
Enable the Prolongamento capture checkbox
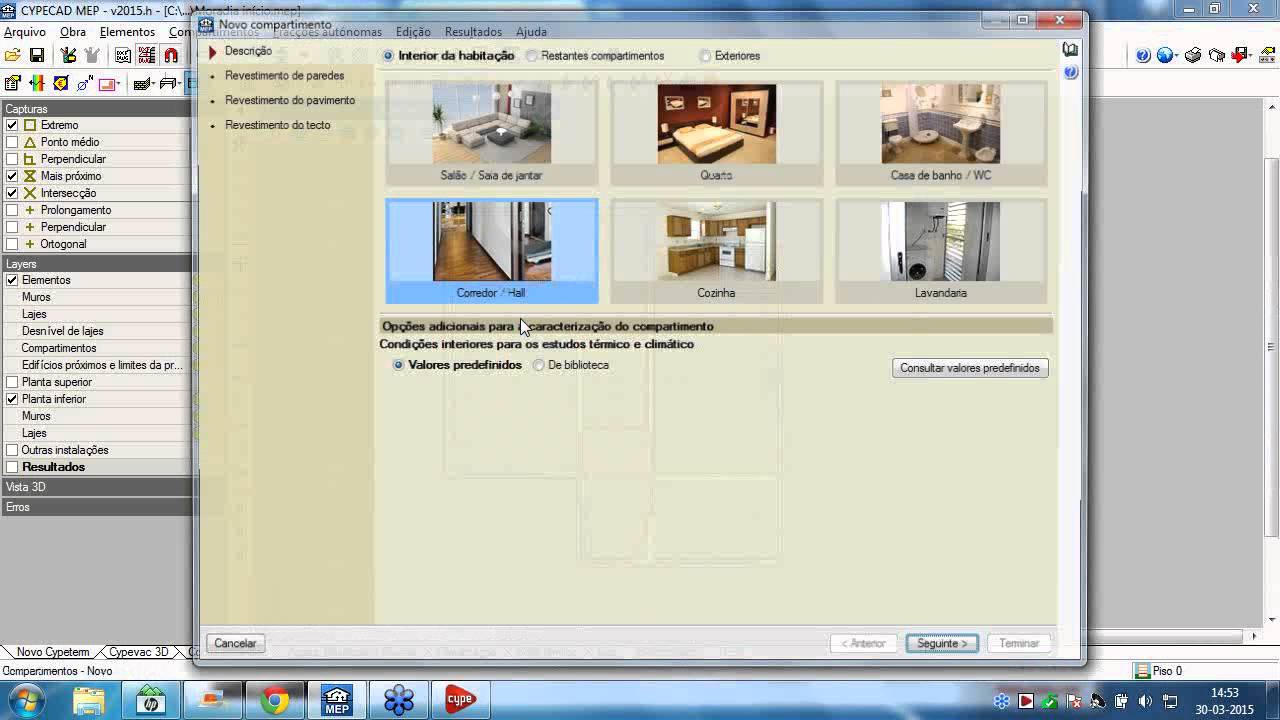(x=12, y=210)
